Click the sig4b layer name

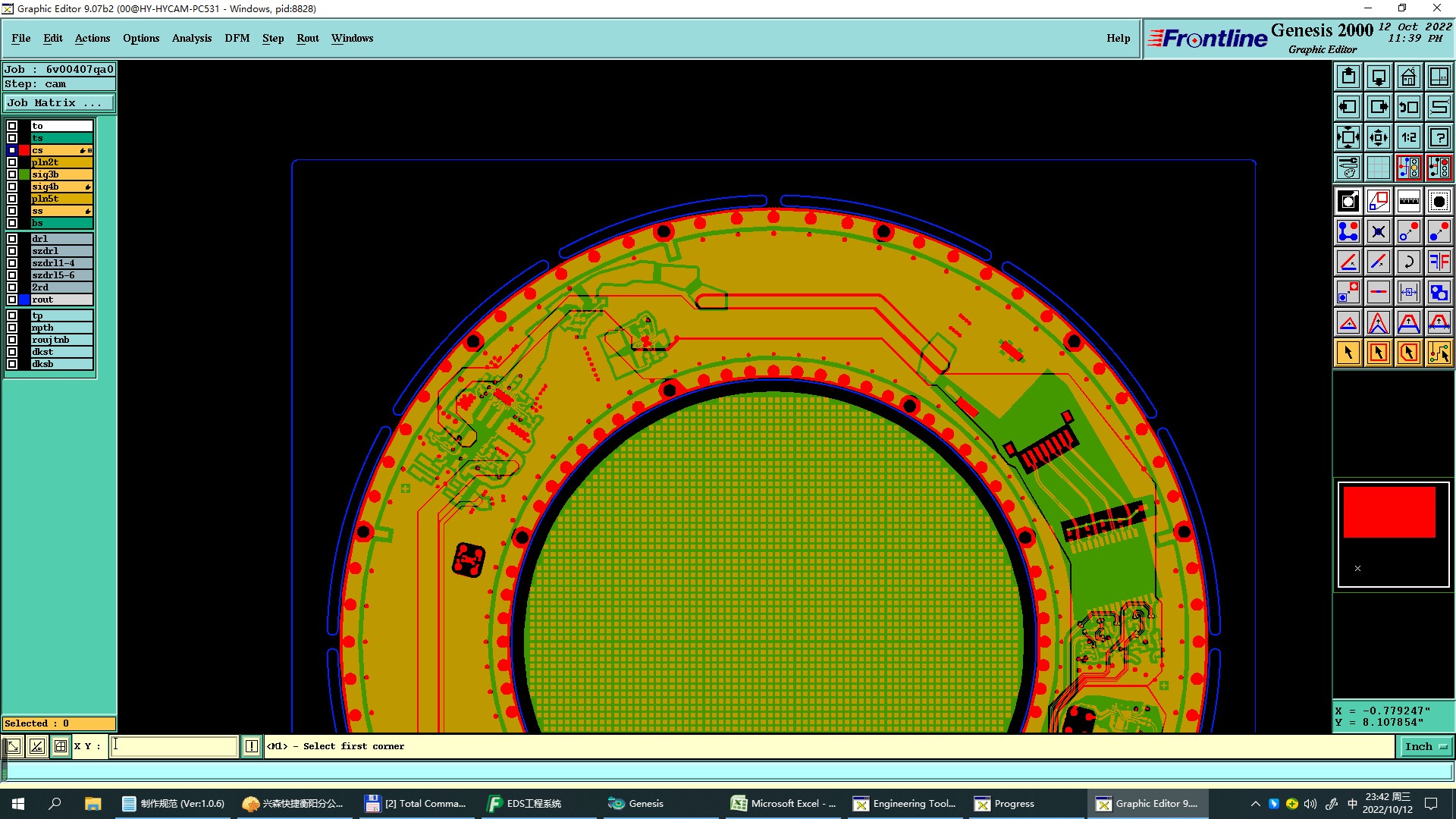(55, 187)
